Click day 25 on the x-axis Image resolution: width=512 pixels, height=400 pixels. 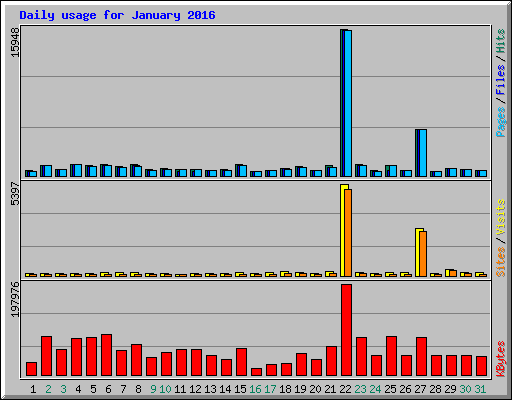(x=390, y=389)
